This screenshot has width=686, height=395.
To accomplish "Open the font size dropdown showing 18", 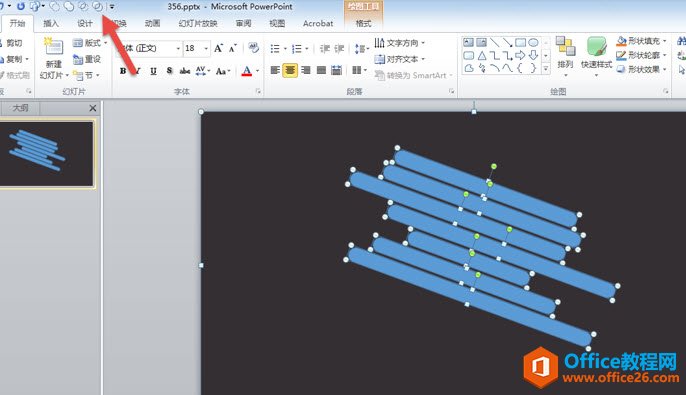I will [196, 48].
